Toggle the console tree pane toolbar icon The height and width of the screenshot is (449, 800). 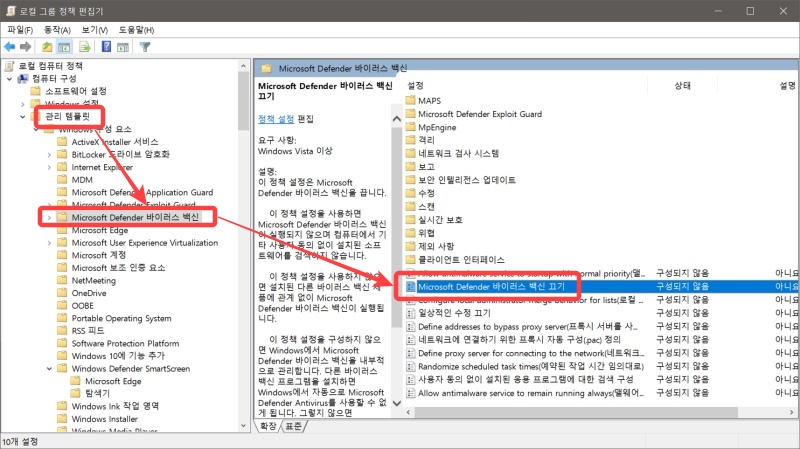click(x=64, y=47)
